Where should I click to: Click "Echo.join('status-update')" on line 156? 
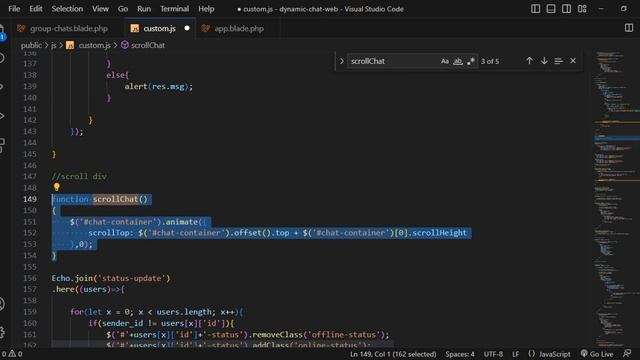[x=111, y=278]
